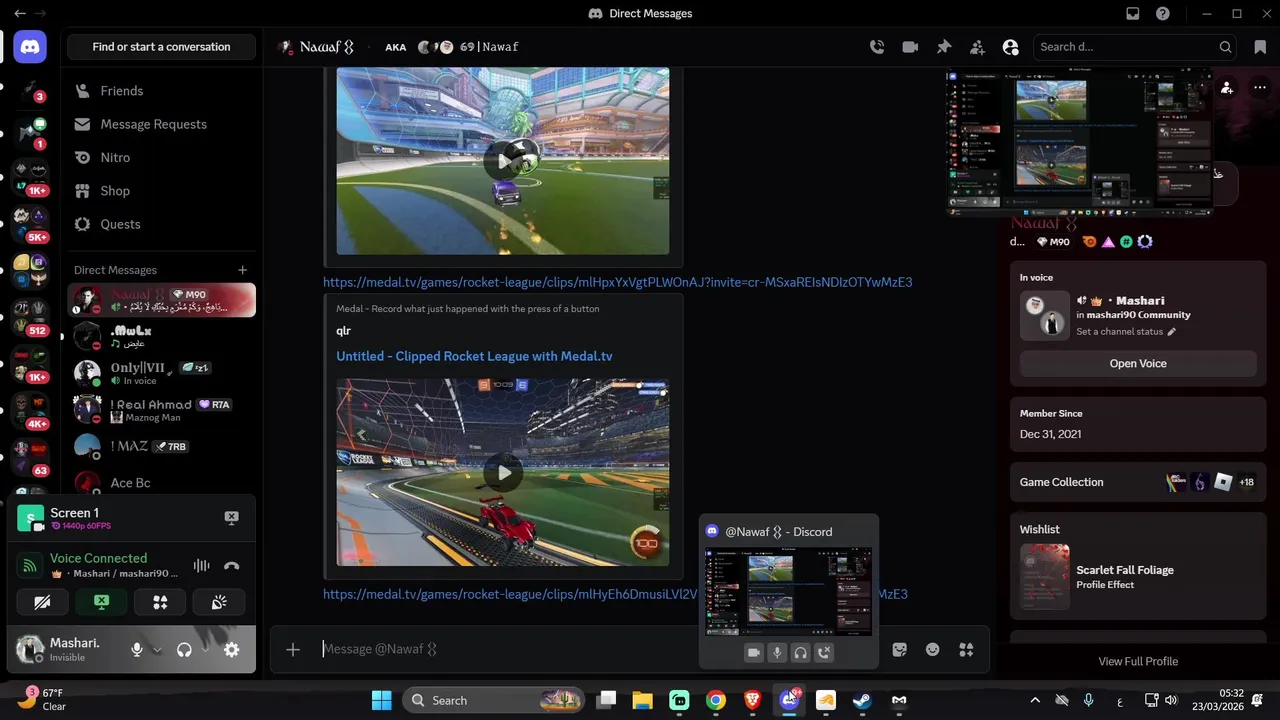The height and width of the screenshot is (720, 1280).
Task: Open the Quests page
Action: (161, 224)
